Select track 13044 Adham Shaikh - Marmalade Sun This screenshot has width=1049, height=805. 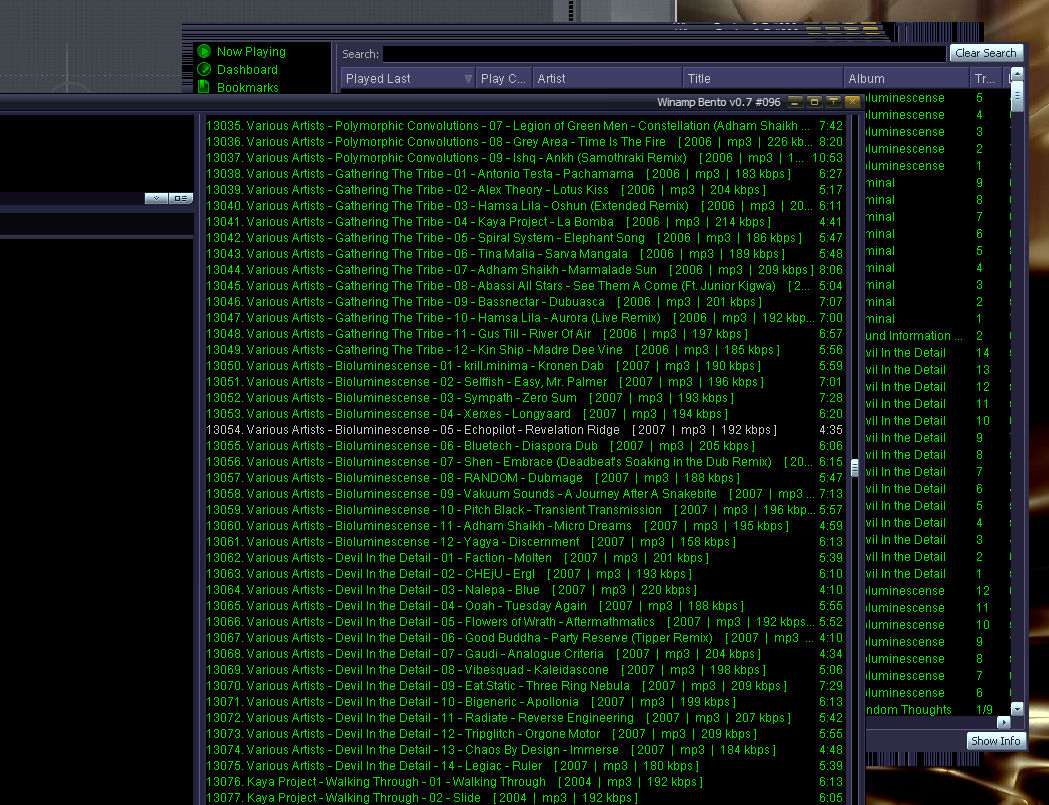[524, 270]
